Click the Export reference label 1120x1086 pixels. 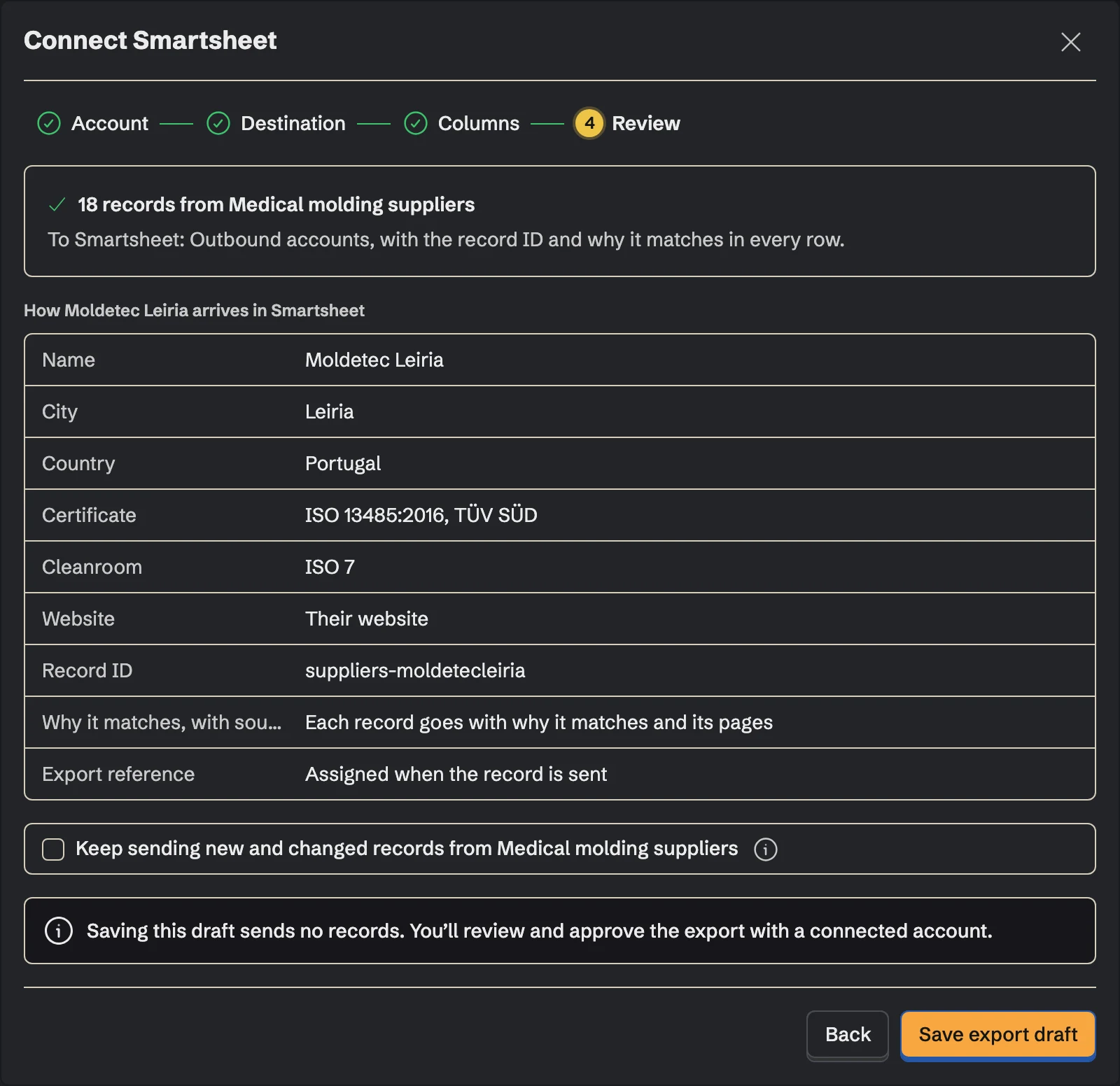(118, 774)
